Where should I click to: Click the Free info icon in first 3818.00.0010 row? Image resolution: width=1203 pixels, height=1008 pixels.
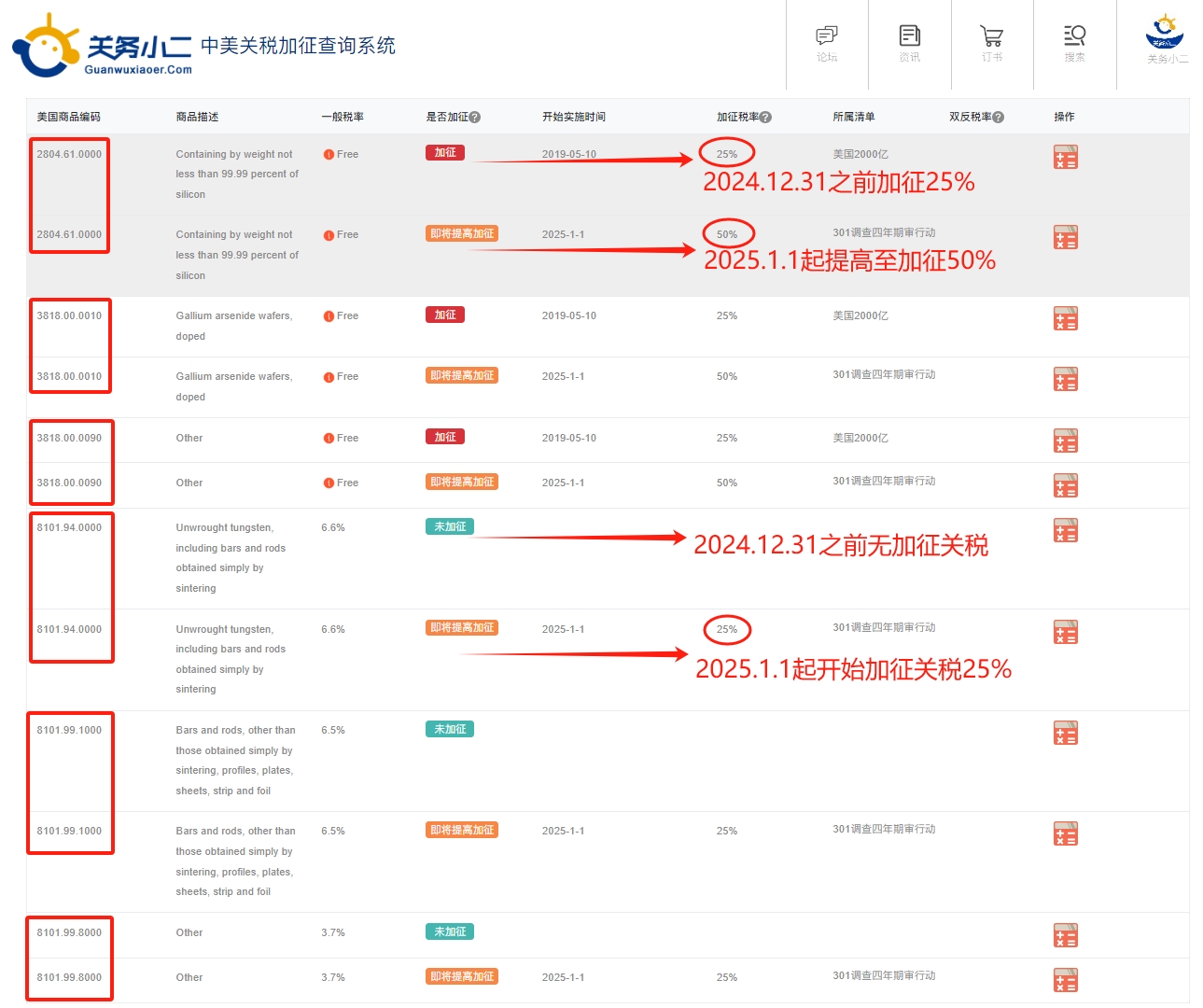click(x=329, y=316)
